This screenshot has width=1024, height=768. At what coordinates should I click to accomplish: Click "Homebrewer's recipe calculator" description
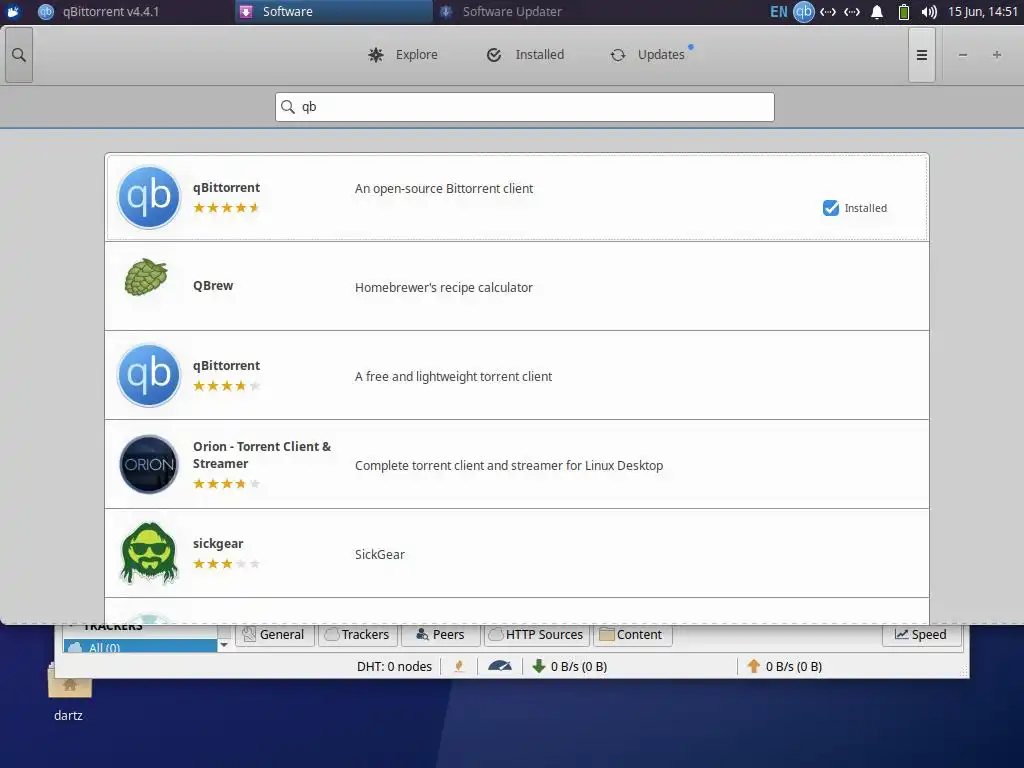tap(444, 287)
